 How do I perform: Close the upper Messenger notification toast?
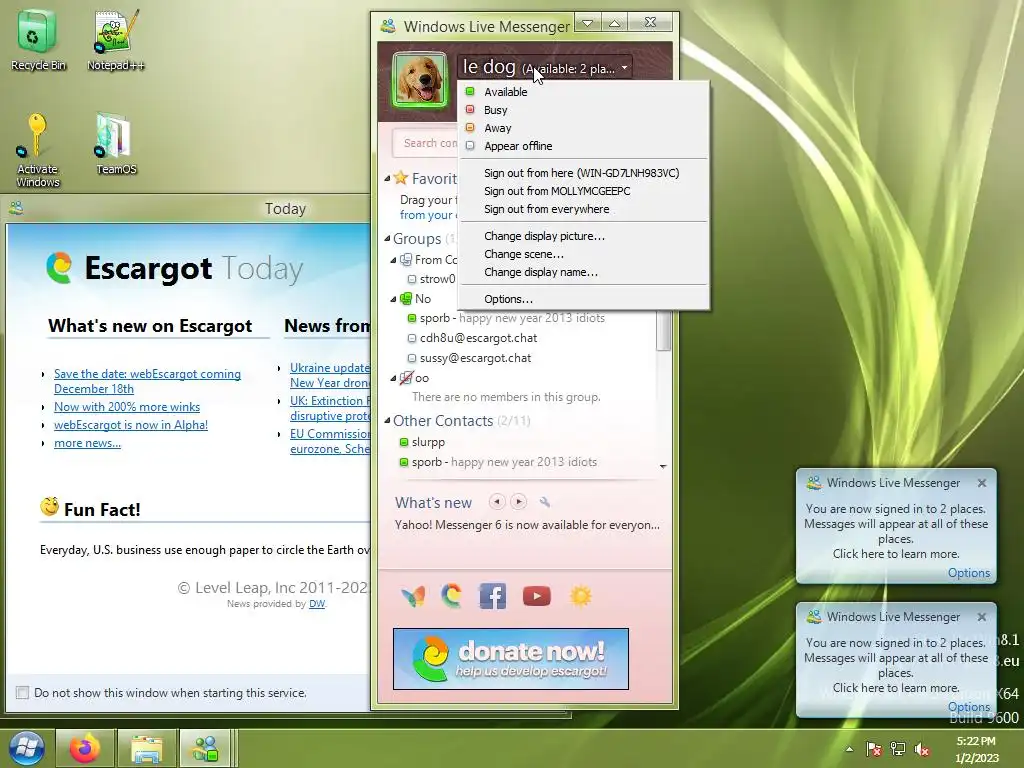[982, 483]
